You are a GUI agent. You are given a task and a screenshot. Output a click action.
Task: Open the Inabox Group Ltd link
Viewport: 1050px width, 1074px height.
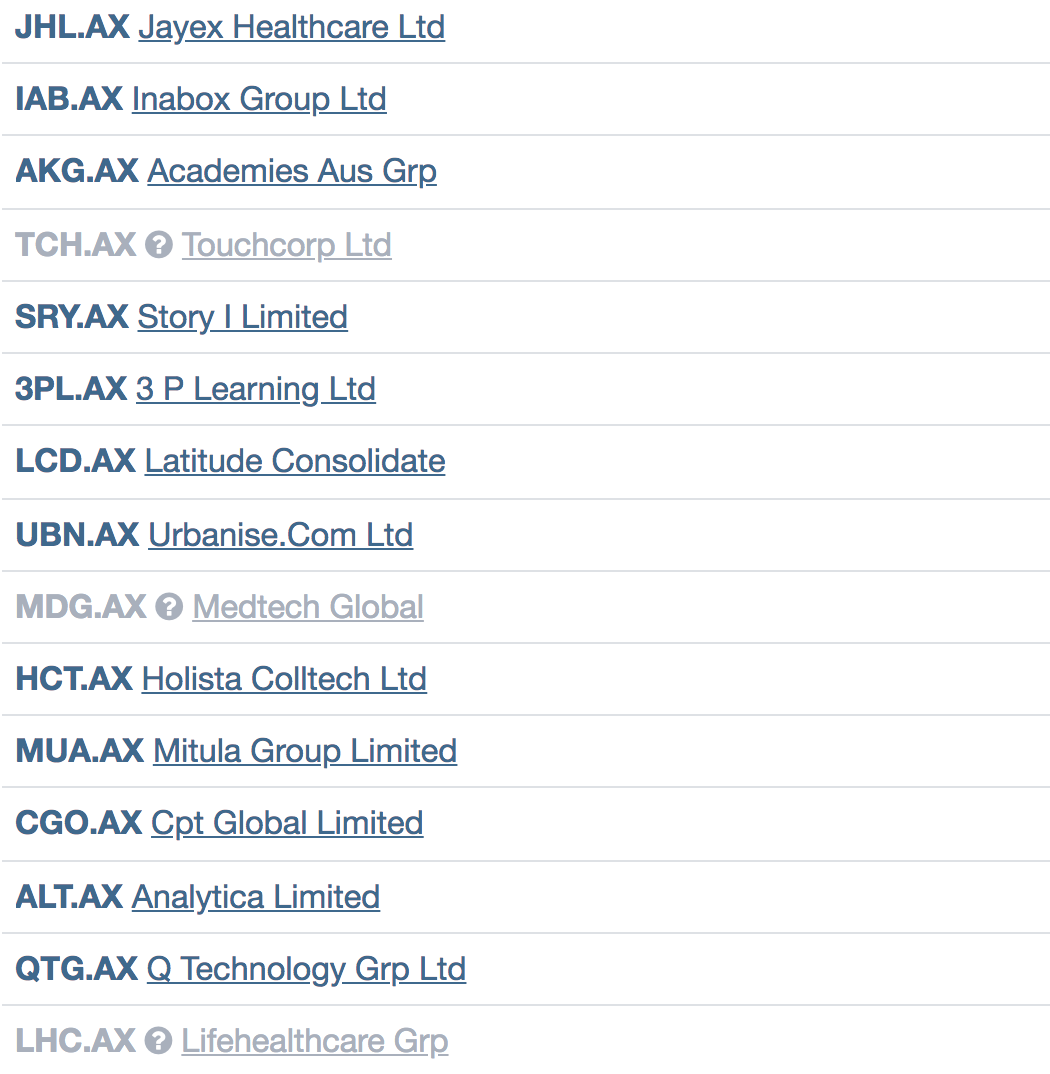[259, 99]
